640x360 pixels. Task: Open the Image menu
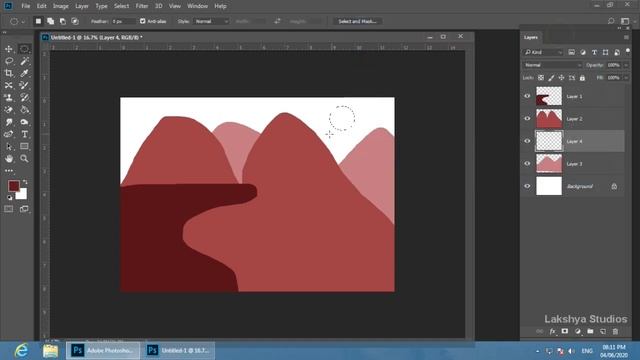coord(60,6)
